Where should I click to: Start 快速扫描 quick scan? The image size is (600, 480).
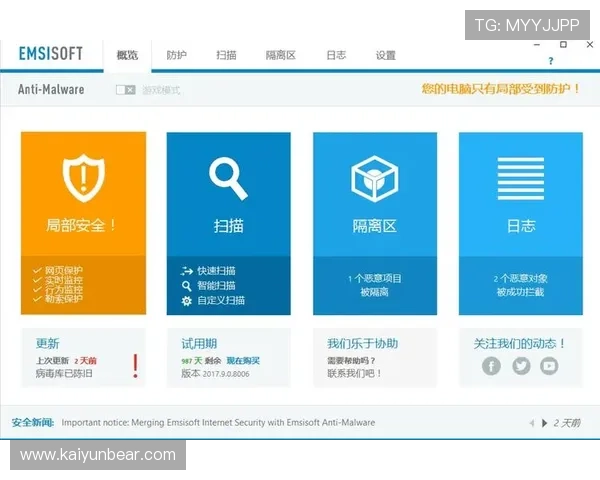[215, 271]
